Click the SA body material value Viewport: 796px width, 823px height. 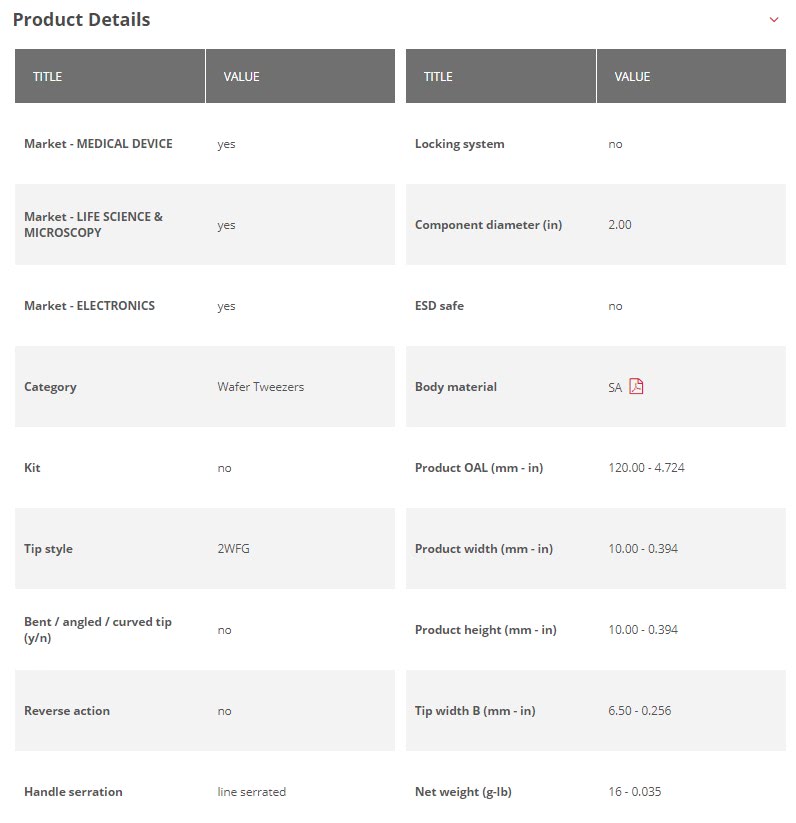615,388
